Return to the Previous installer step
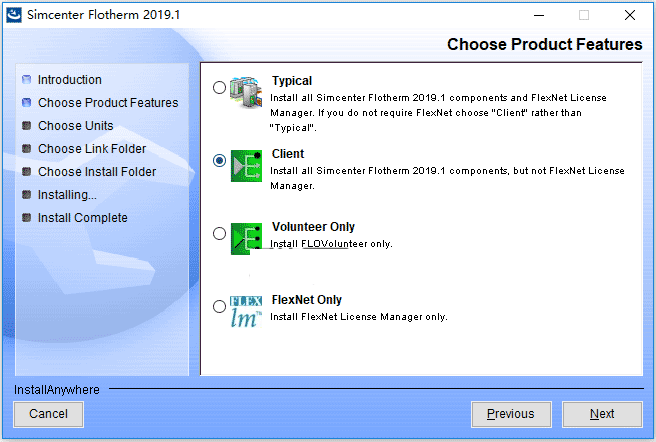This screenshot has height=442, width=656. [511, 414]
